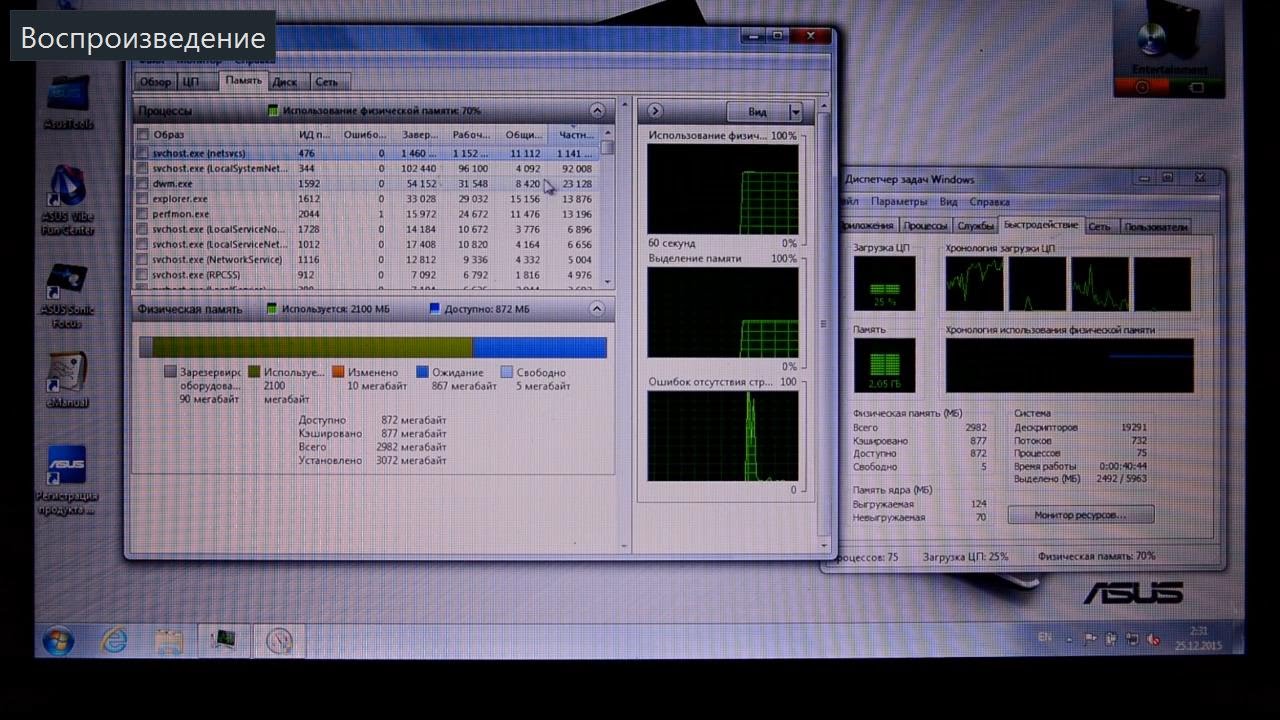Activate the Task Manager taskbar button
Screen dimensions: 1280x720
pos(224,639)
